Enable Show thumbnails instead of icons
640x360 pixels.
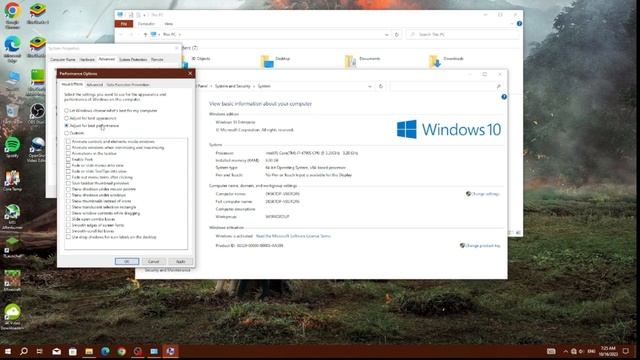(69, 201)
